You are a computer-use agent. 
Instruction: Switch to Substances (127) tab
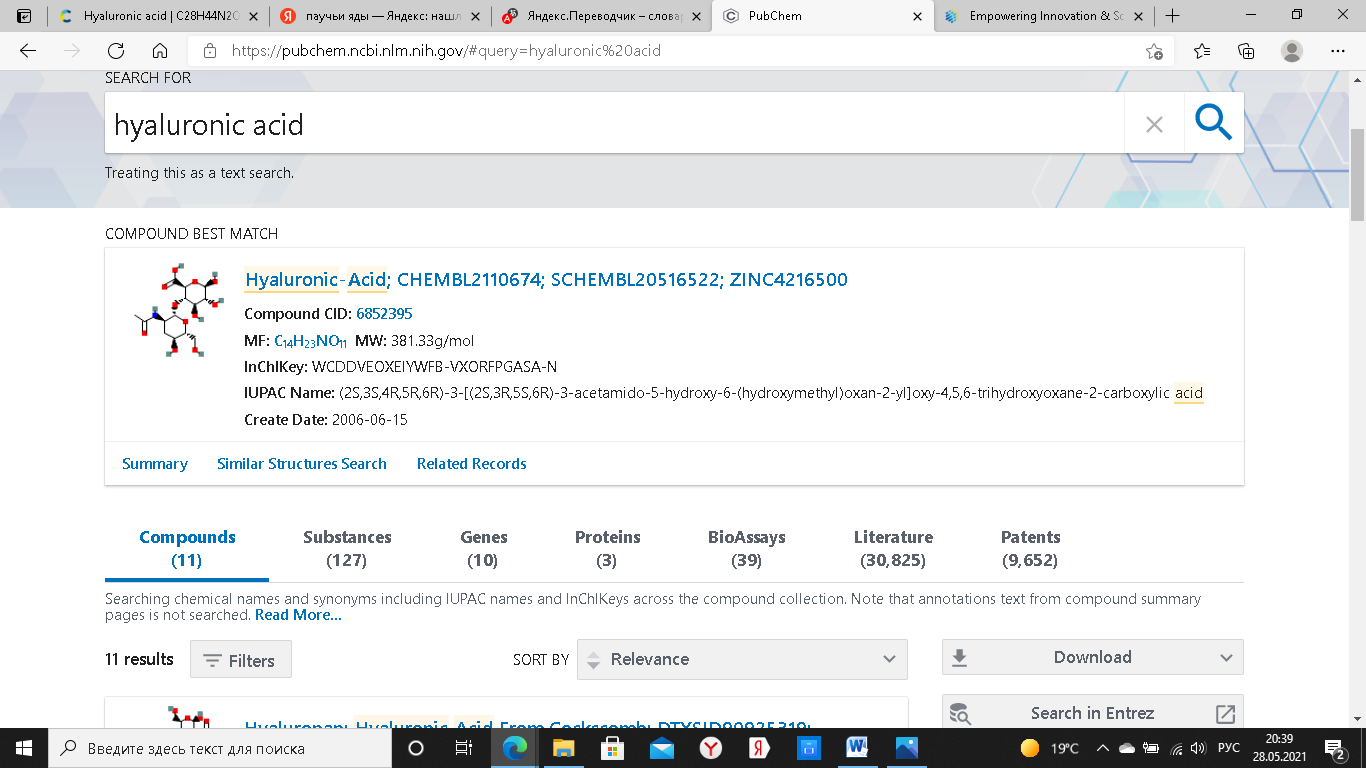coord(347,548)
